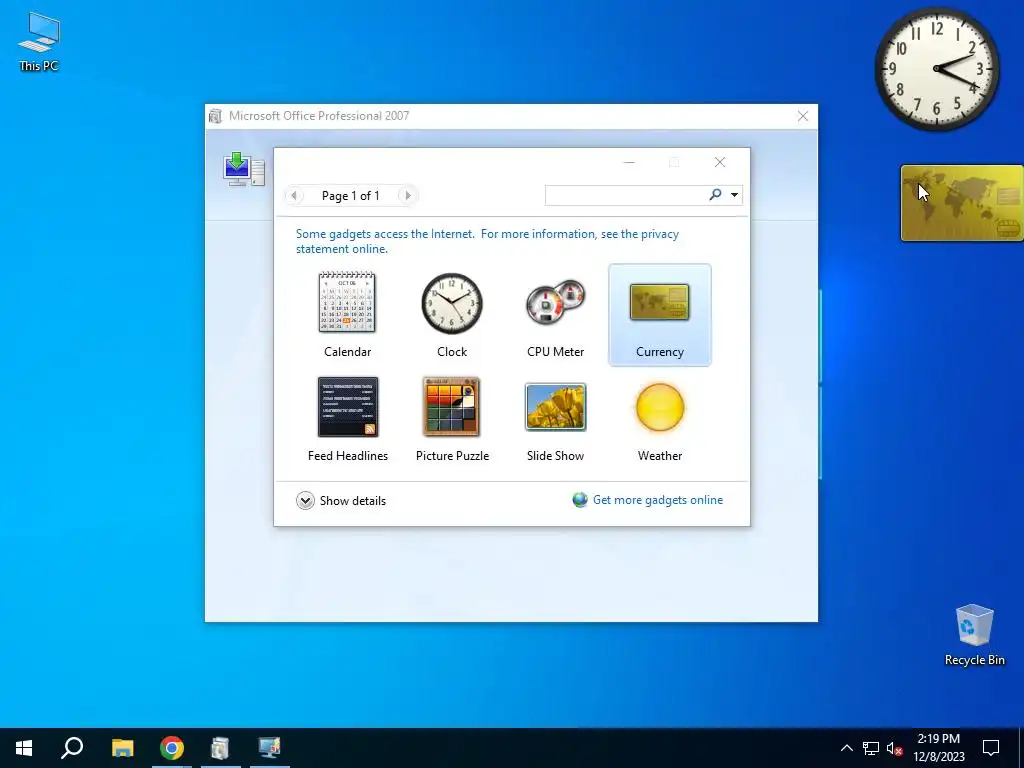Select the Calendar gadget icon
This screenshot has width=1024, height=768.
pyautogui.click(x=347, y=302)
